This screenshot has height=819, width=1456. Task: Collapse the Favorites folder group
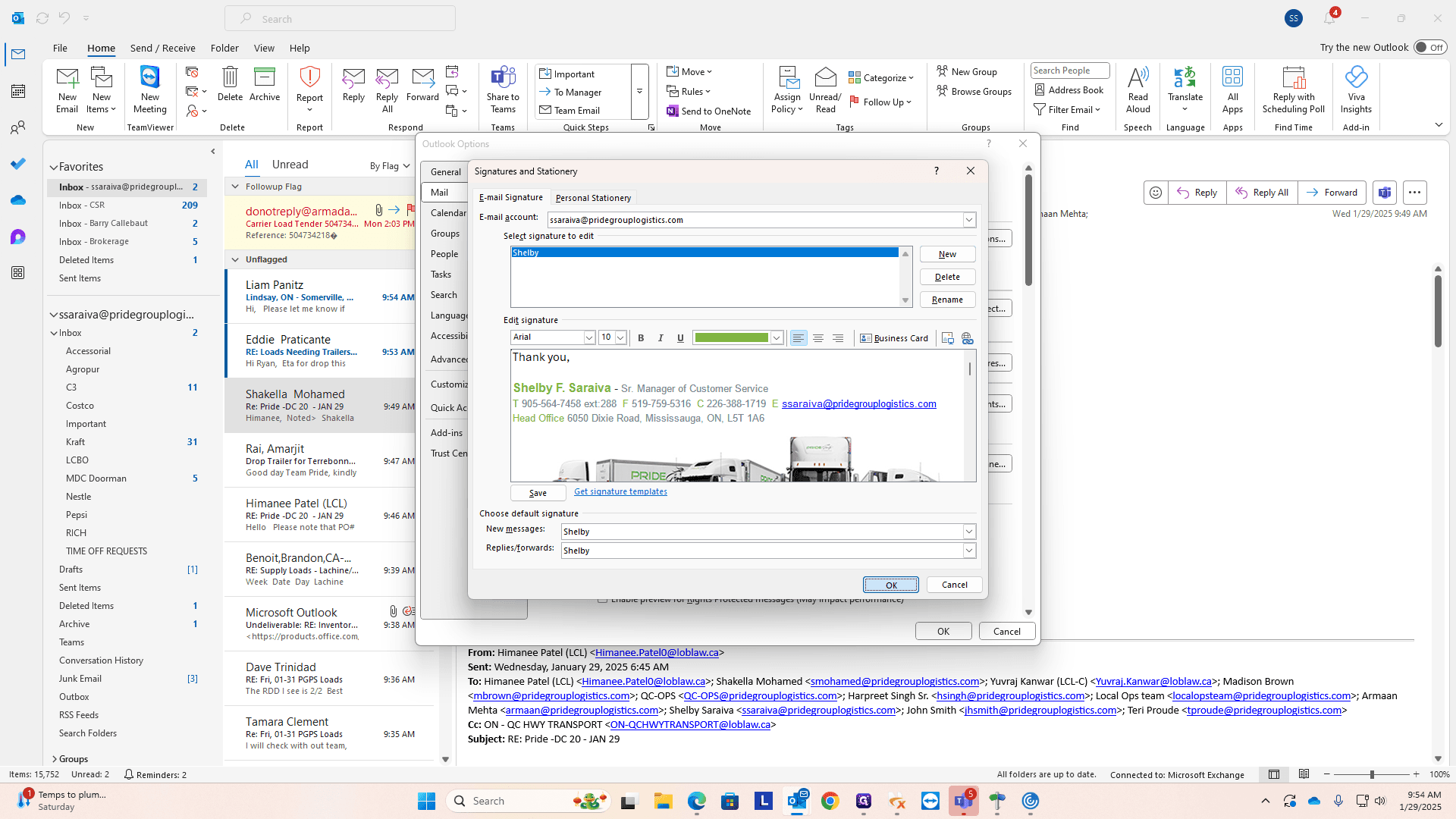click(x=54, y=167)
